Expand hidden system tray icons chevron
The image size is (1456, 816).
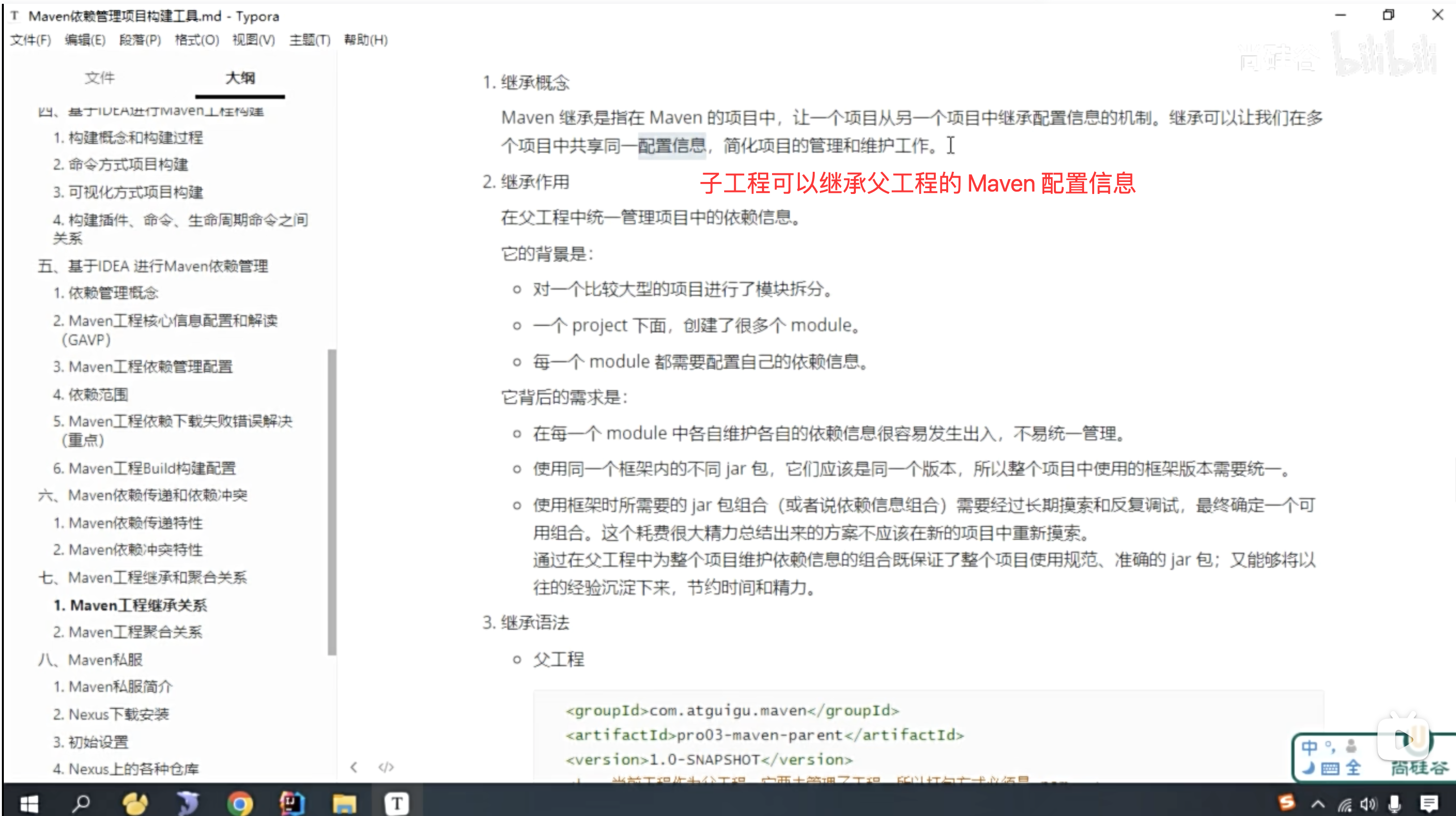coord(1318,804)
